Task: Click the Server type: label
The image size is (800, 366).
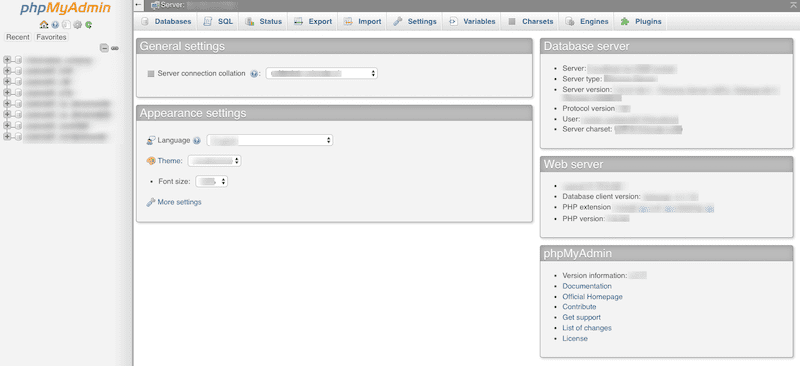Action: pos(582,79)
